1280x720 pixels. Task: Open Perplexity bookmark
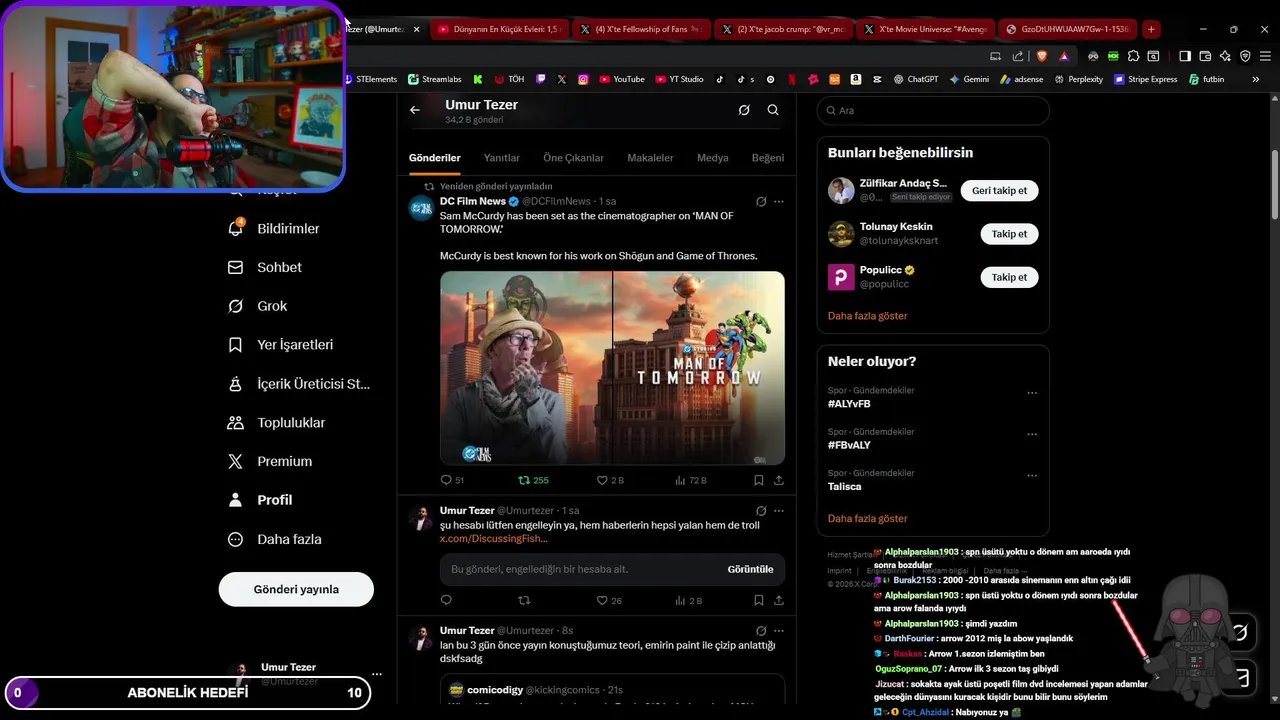click(x=1078, y=79)
